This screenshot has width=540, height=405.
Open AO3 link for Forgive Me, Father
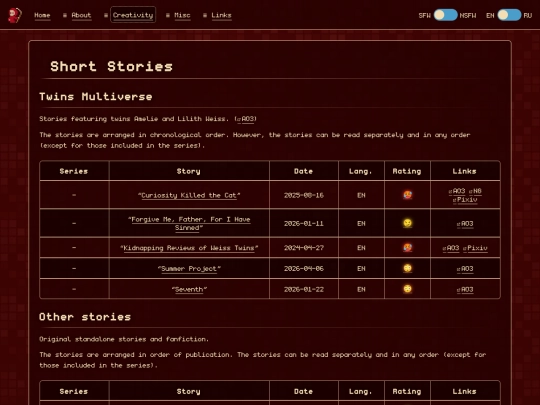coord(465,224)
